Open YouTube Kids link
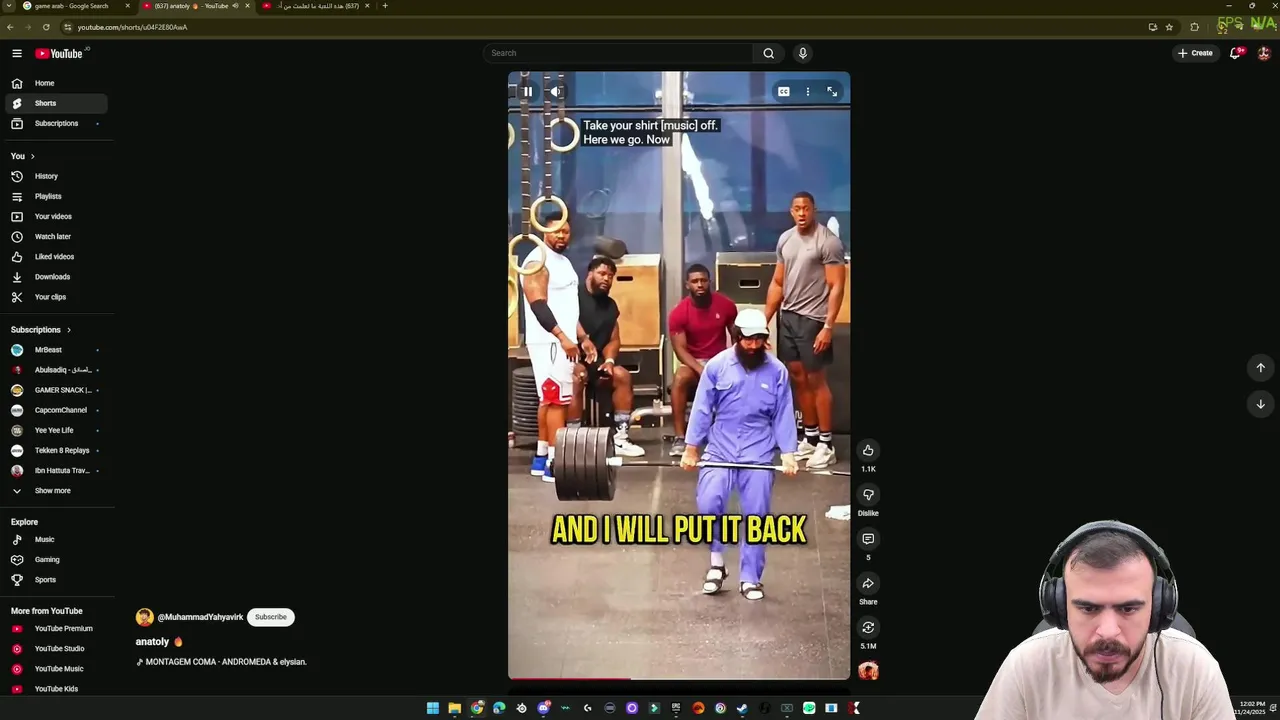 click(x=55, y=689)
